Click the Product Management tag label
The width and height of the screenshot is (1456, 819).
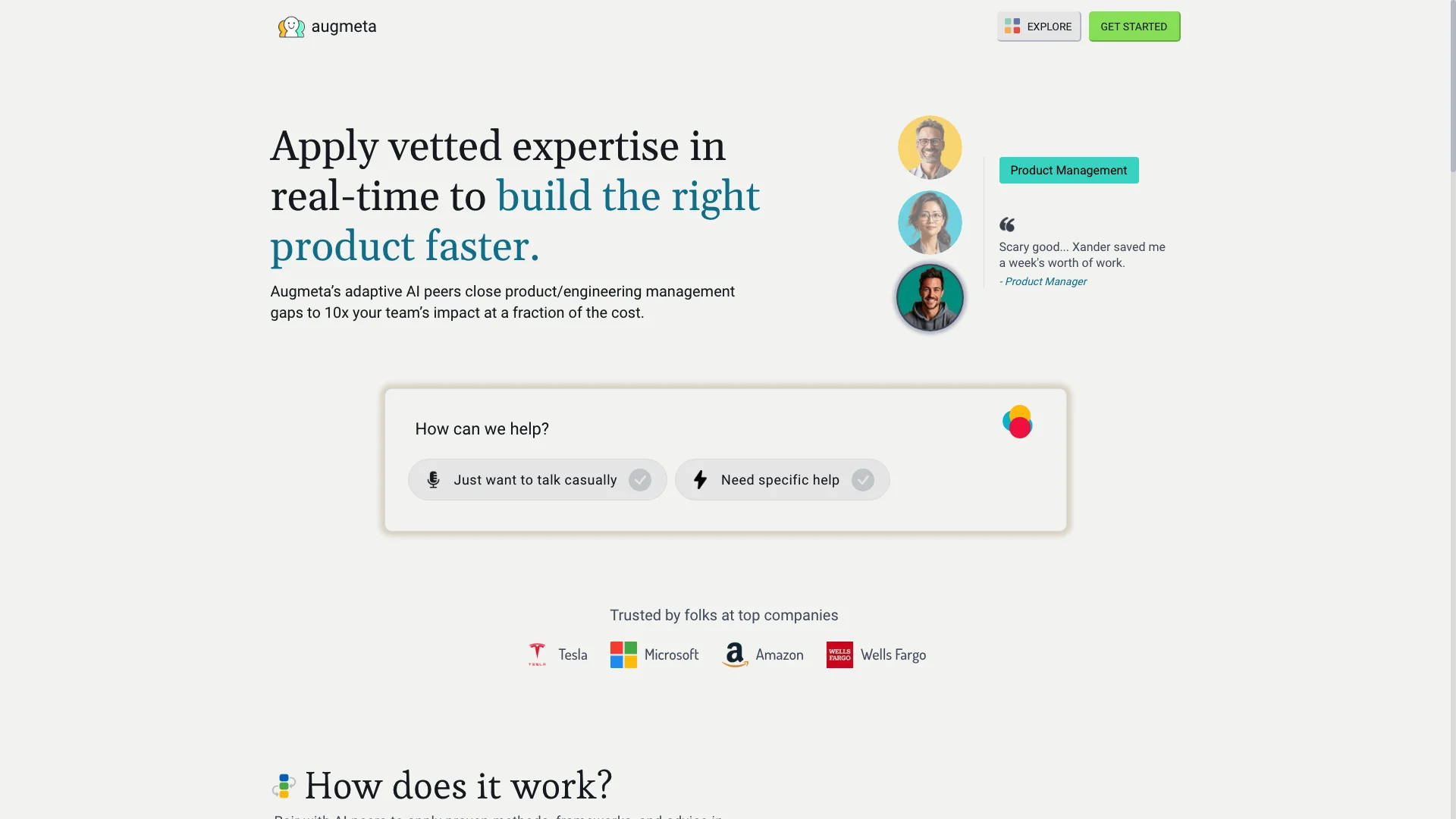tap(1069, 170)
